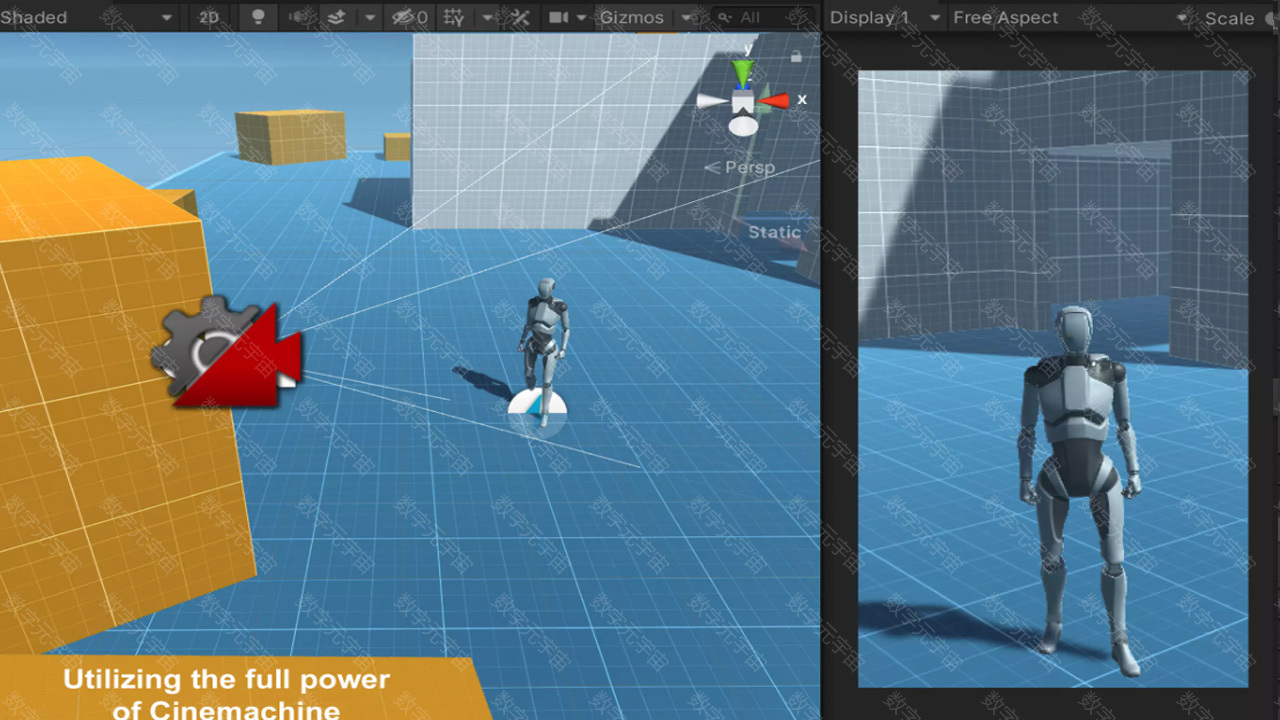Click the scene camera settings icon
The image size is (1280, 720).
pos(558,17)
